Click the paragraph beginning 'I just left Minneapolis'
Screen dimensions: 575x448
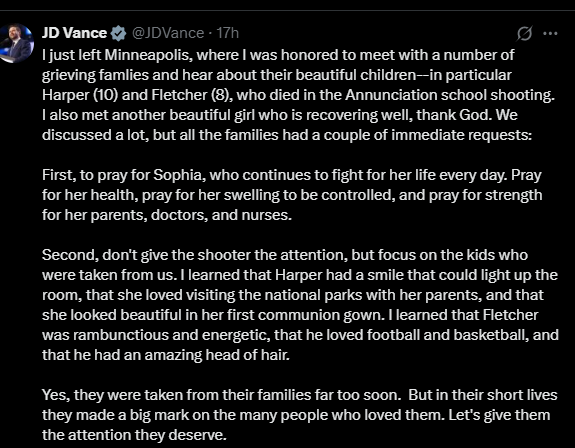point(298,95)
